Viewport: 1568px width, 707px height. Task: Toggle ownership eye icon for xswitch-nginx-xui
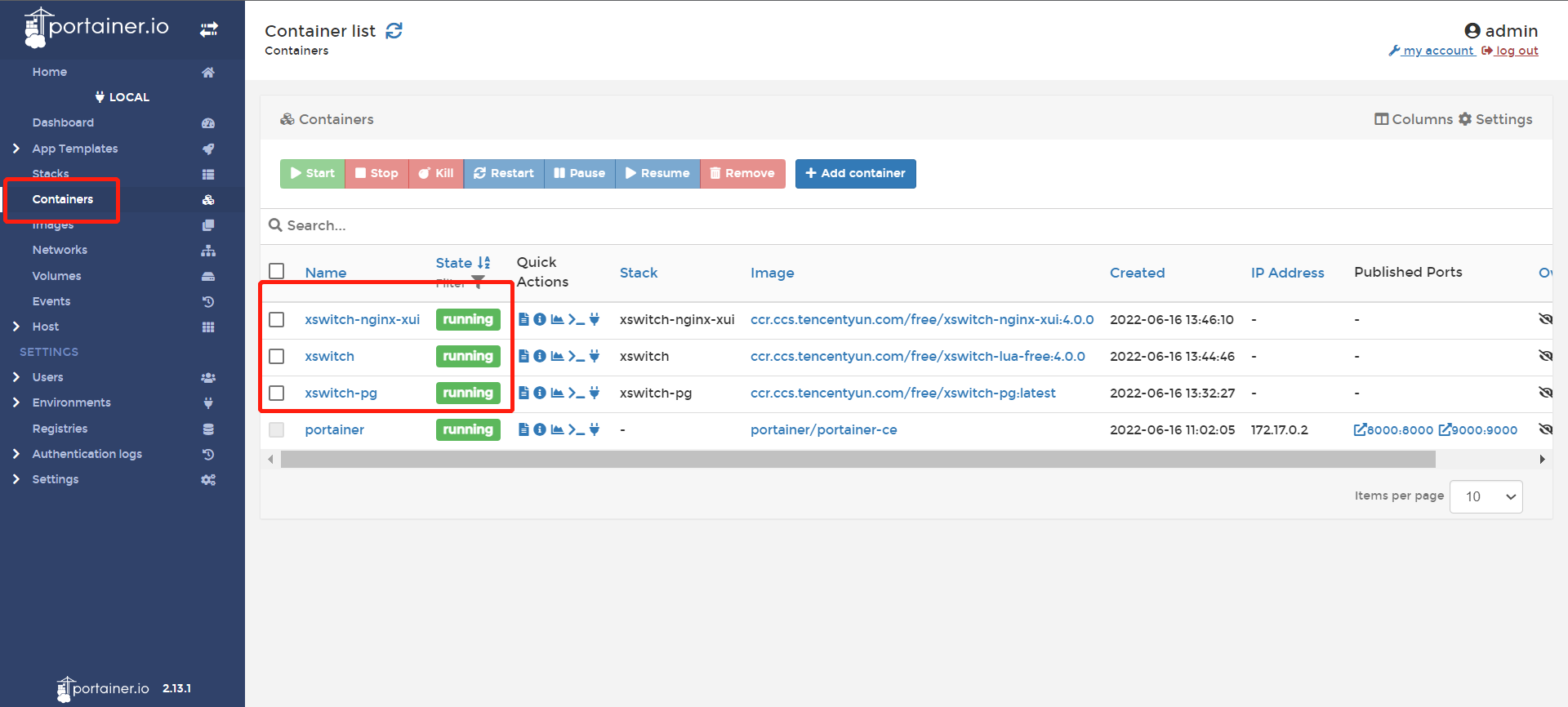1545,319
